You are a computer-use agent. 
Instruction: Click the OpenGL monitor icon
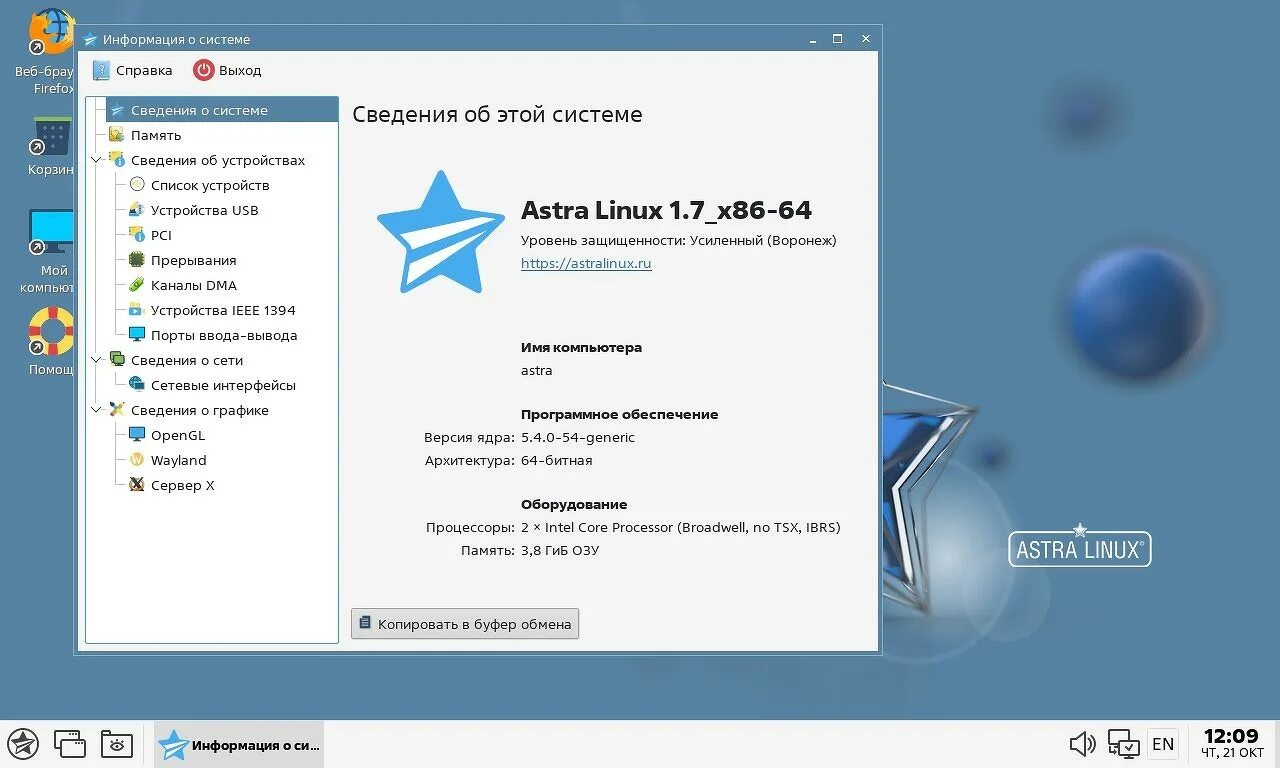(x=137, y=435)
